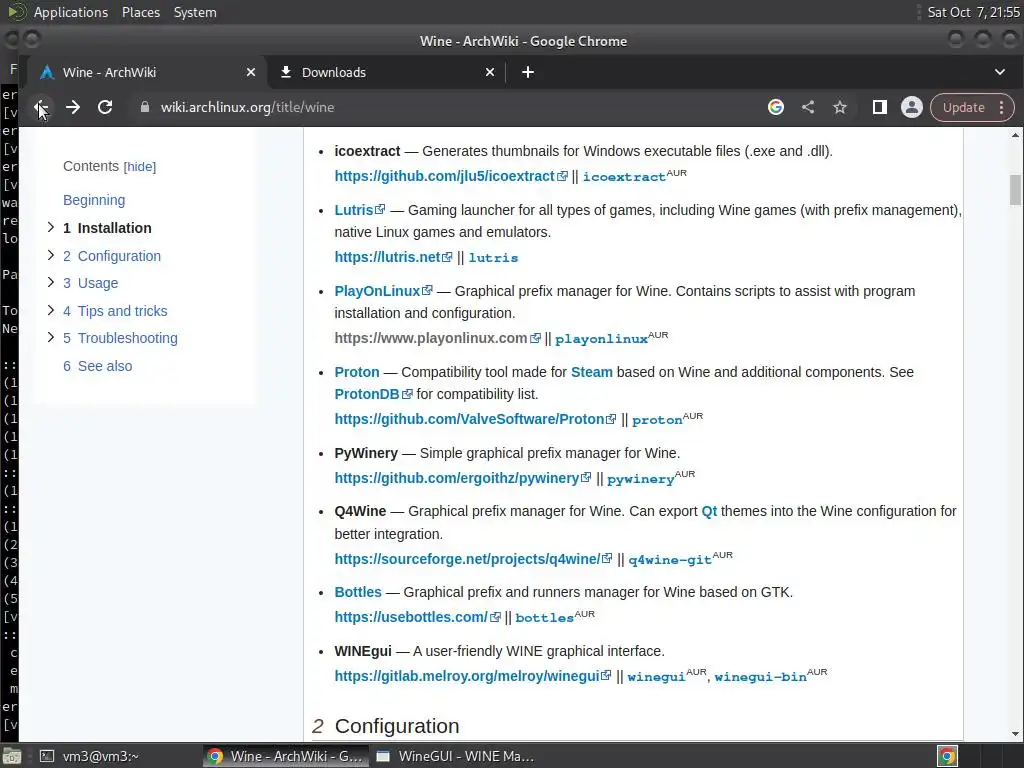Share this page via share icon

[x=808, y=108]
